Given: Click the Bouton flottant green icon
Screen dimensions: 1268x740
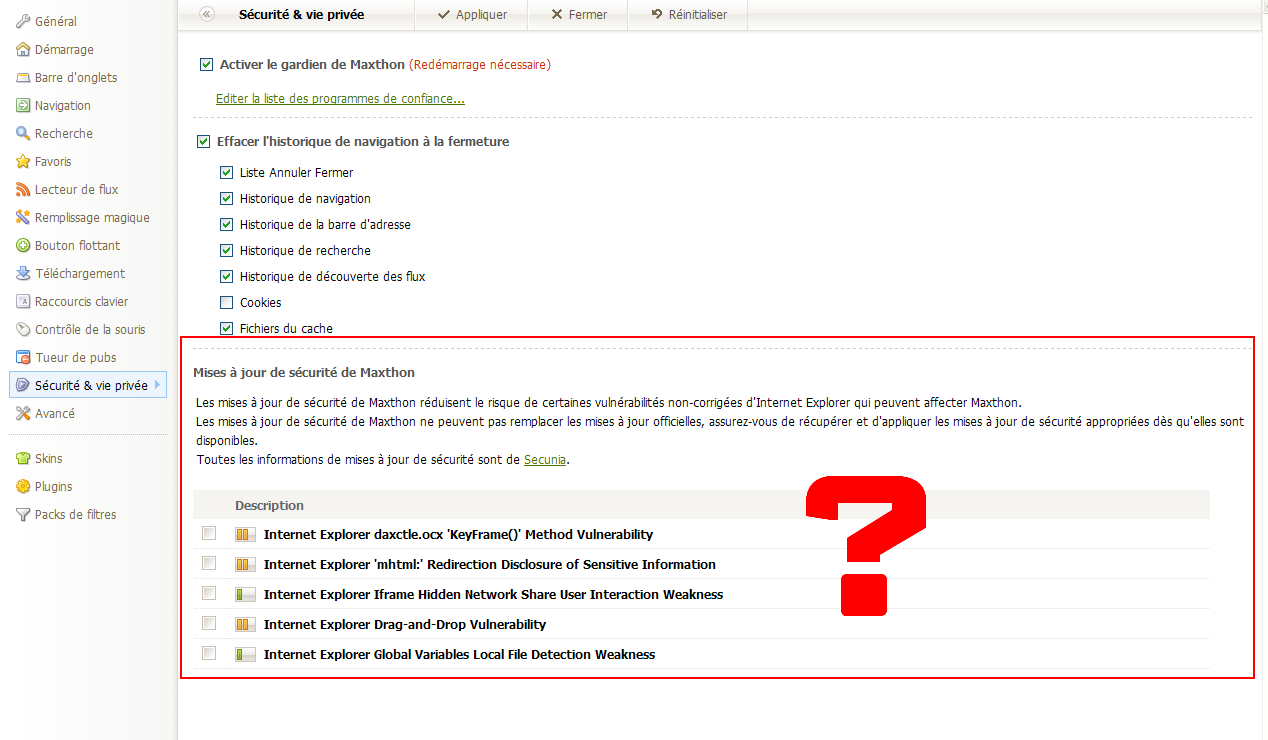Looking at the screenshot, I should click(x=23, y=246).
